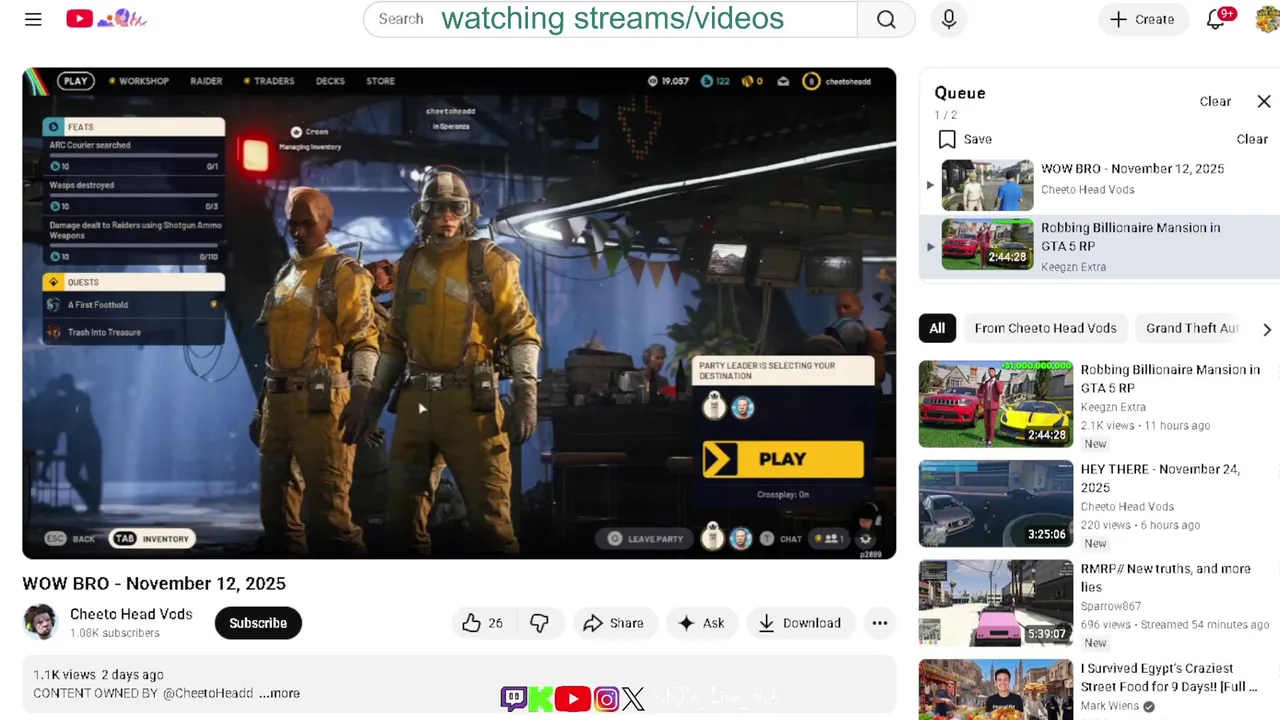
Task: Open Sparrow867 channel link
Action: (x=1110, y=606)
